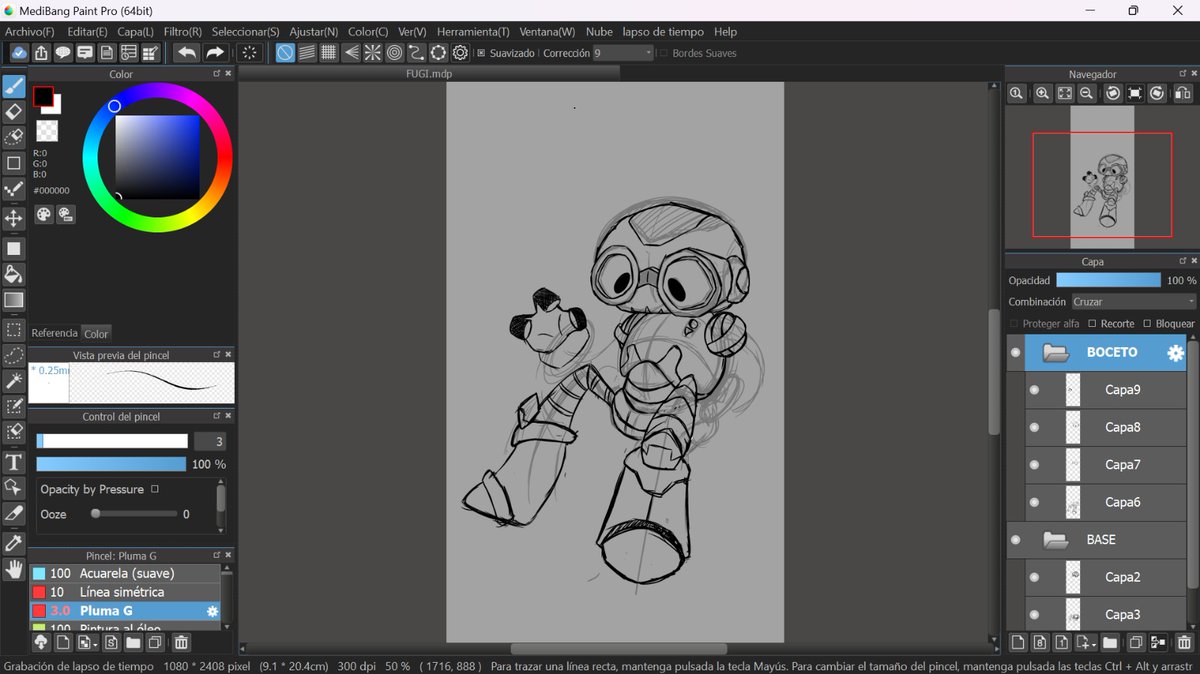Viewport: 1200px width, 674px height.
Task: Toggle Opacity by Pressure checkbox
Action: [x=154, y=490]
